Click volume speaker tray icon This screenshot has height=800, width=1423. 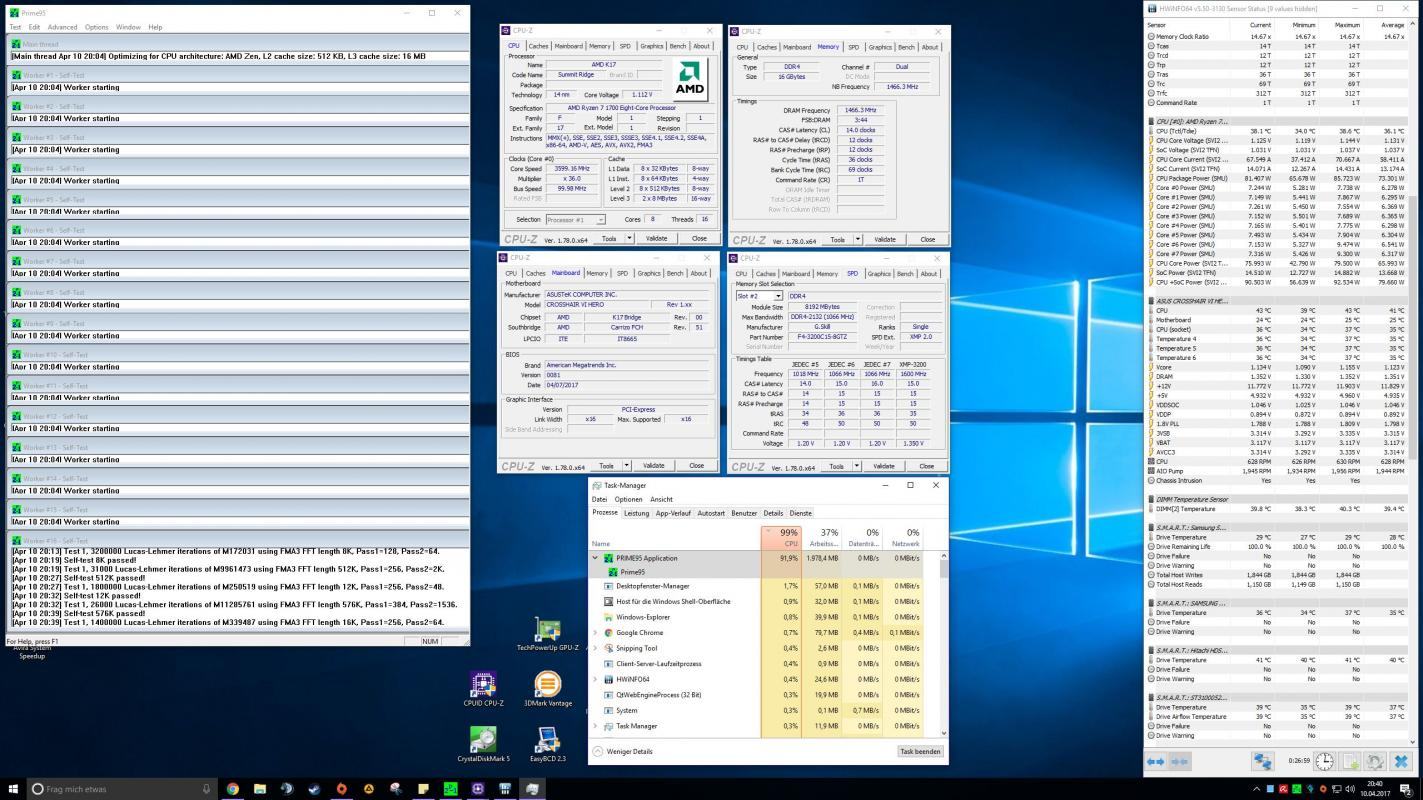click(x=1350, y=789)
